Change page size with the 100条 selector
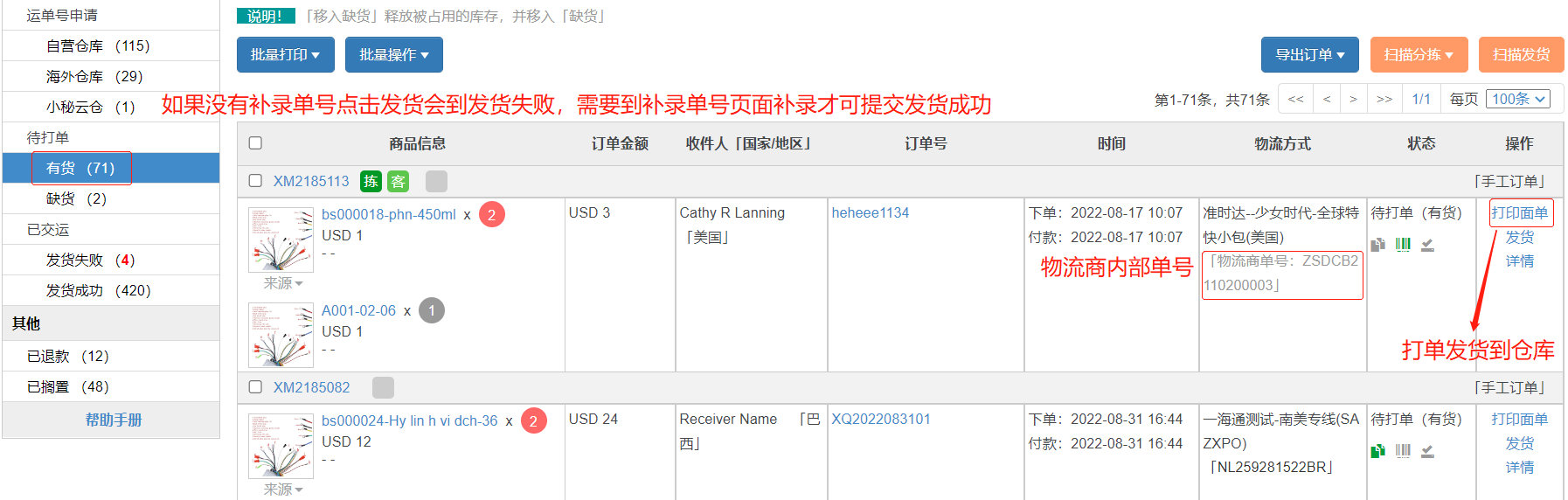 [x=1518, y=99]
